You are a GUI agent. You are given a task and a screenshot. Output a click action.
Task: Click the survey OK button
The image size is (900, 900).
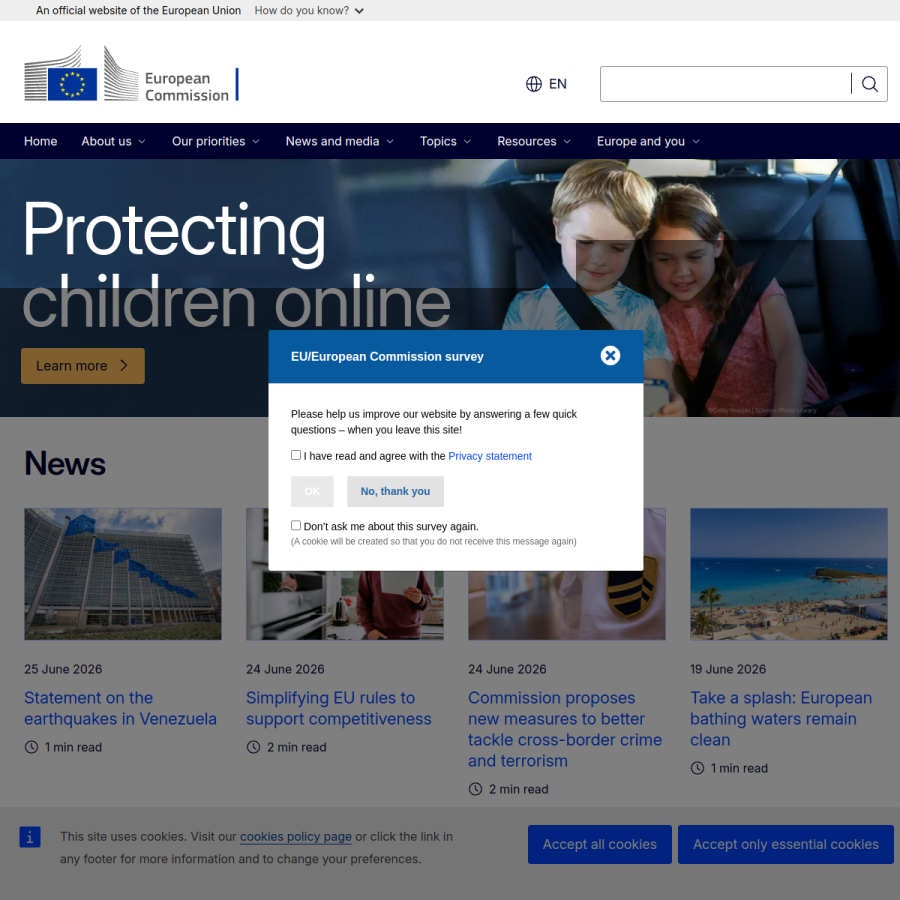(312, 491)
